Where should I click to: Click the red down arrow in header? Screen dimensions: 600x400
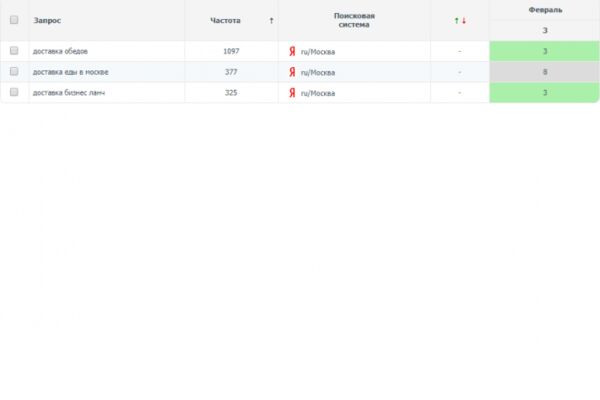click(464, 21)
